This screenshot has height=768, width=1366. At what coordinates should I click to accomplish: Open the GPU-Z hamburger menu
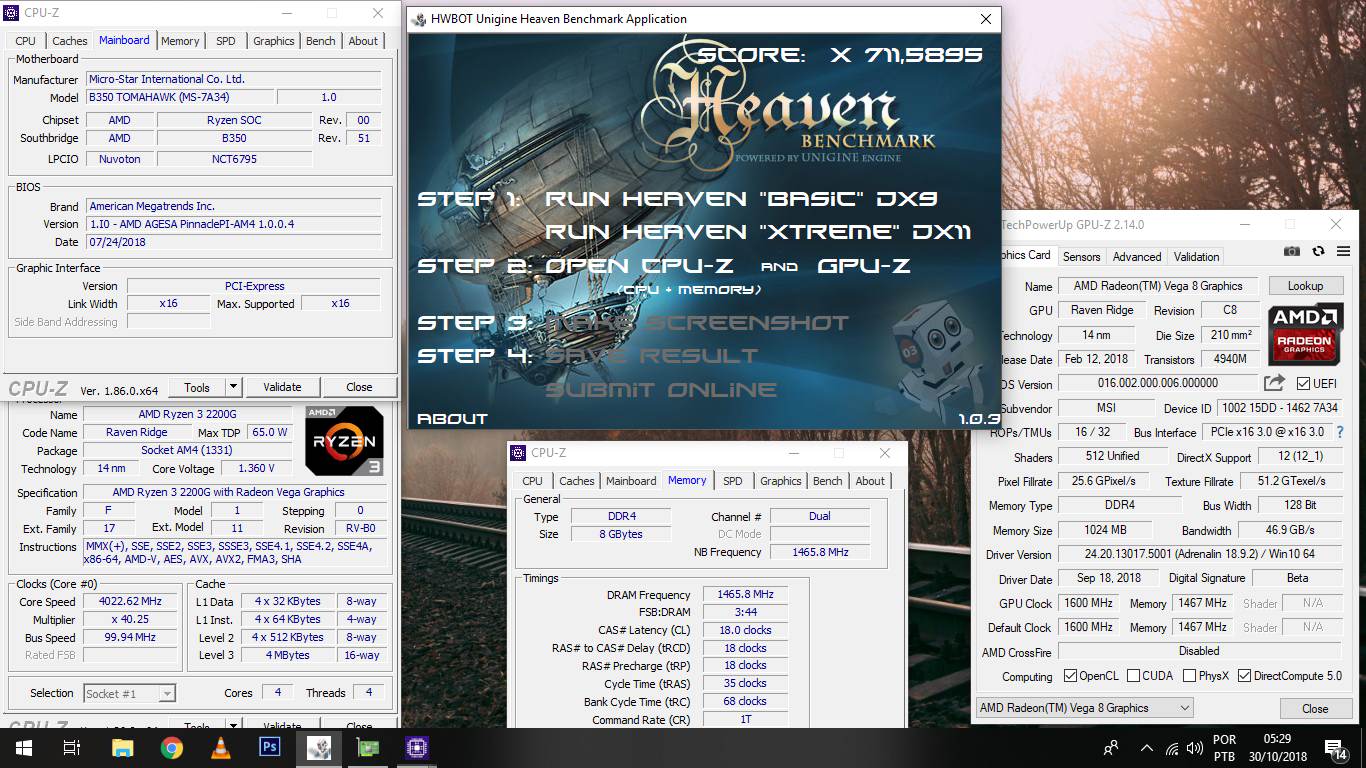click(x=1343, y=251)
